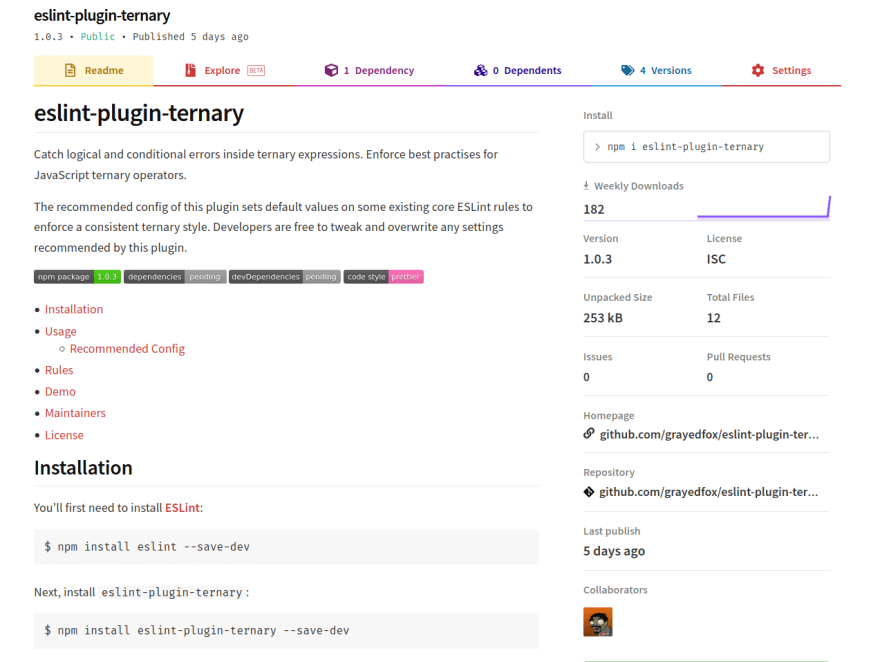
Task: Open the Repository github.com/grayedfox link
Action: [709, 492]
